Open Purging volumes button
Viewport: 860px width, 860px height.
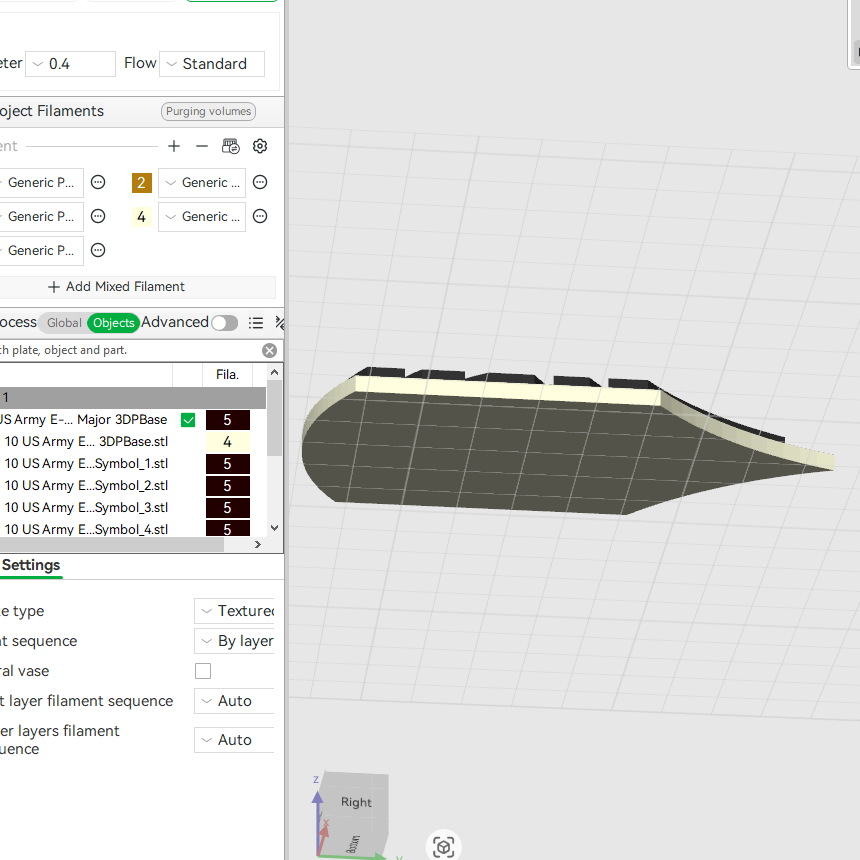[x=208, y=111]
